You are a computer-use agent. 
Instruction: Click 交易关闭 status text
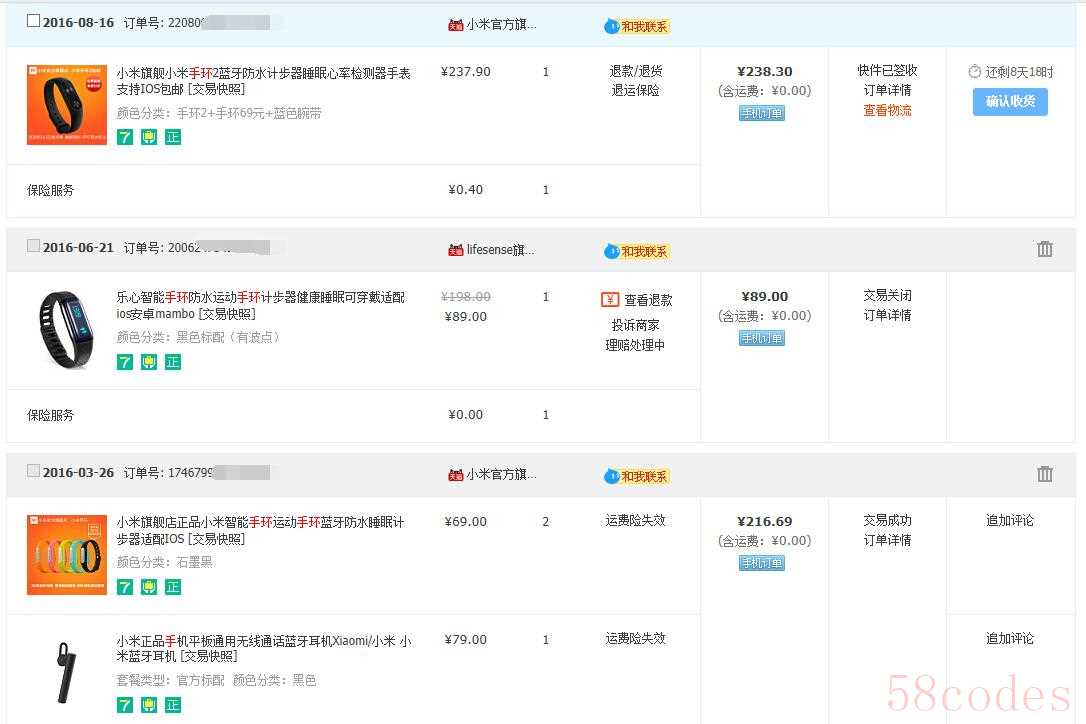click(887, 296)
